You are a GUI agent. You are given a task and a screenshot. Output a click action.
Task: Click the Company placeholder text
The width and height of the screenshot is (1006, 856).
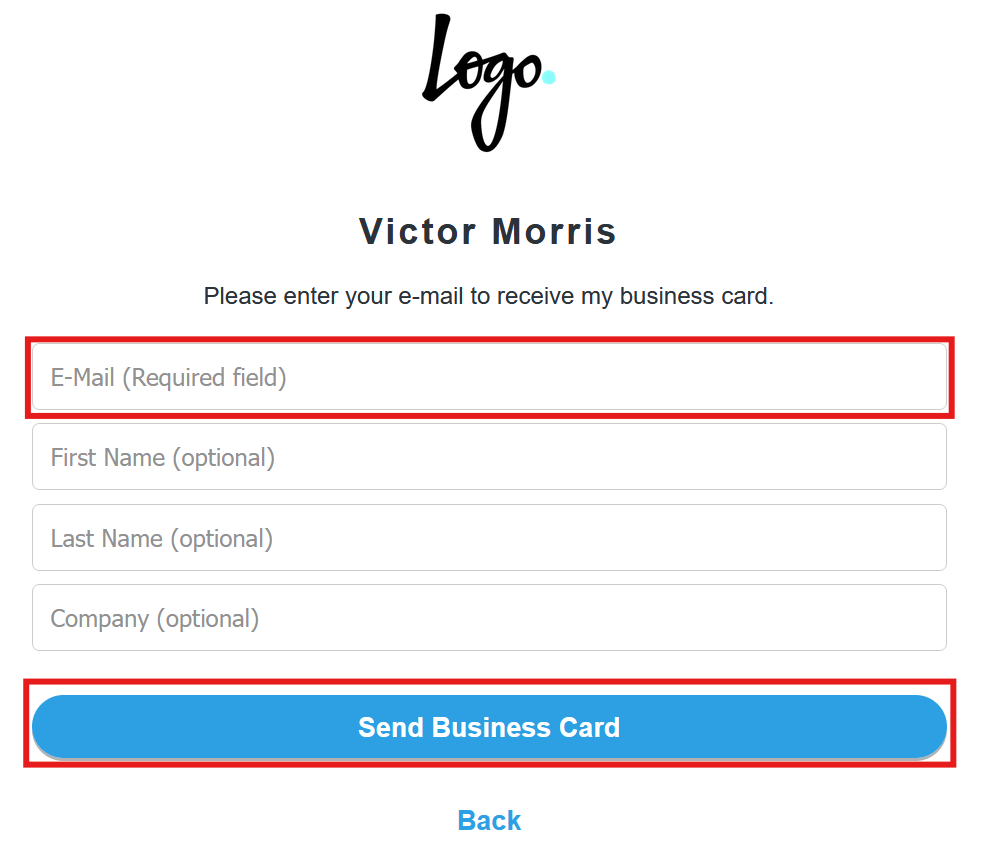[154, 617]
